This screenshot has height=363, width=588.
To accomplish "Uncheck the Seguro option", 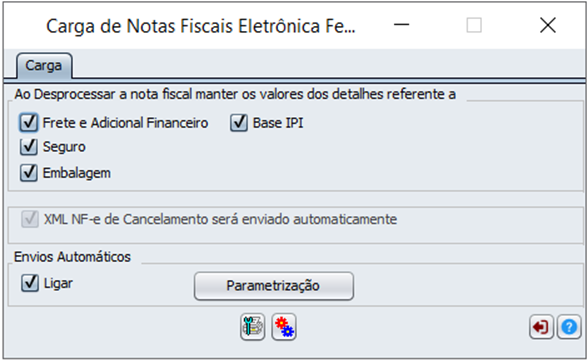I will [29, 147].
